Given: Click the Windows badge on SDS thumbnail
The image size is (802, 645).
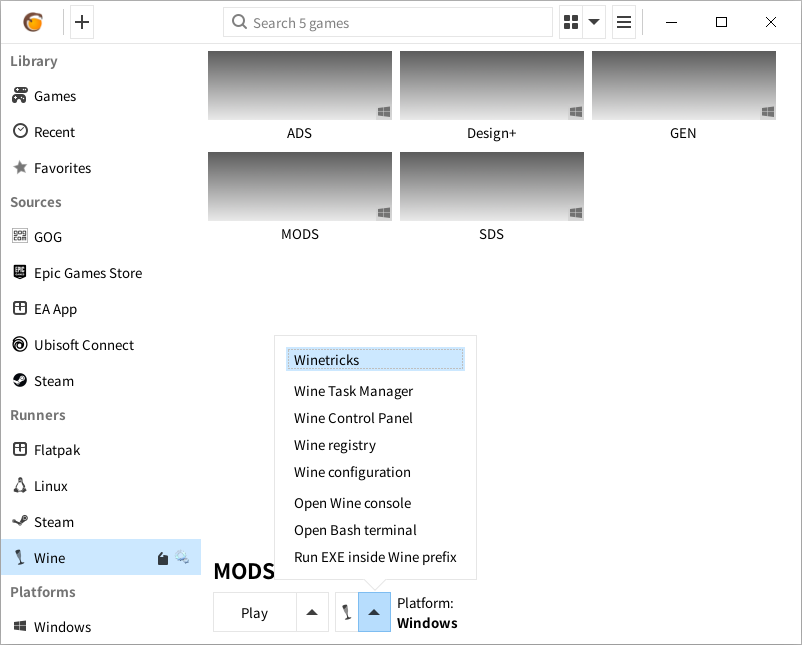Looking at the screenshot, I should pyautogui.click(x=576, y=213).
